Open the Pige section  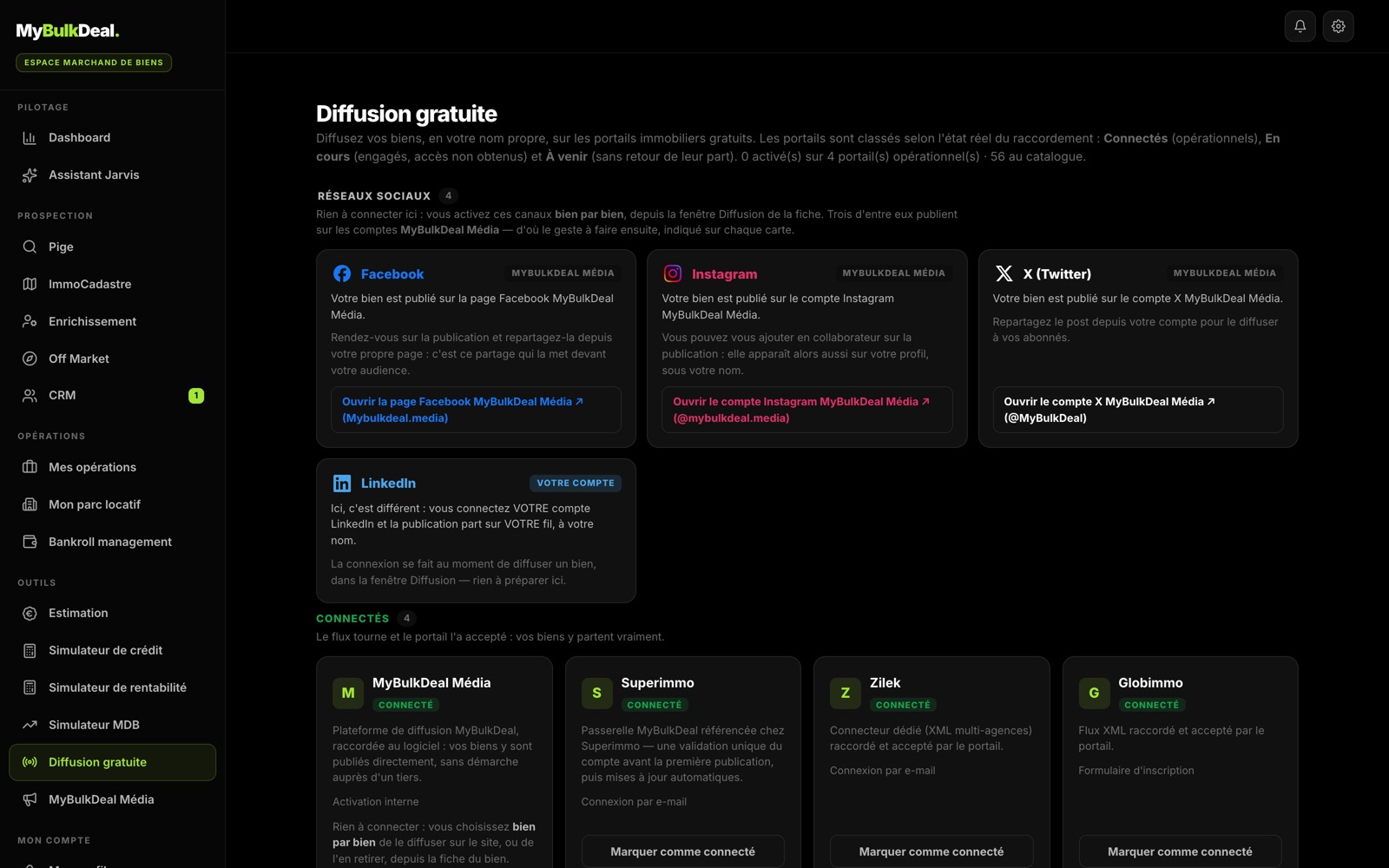point(113,247)
